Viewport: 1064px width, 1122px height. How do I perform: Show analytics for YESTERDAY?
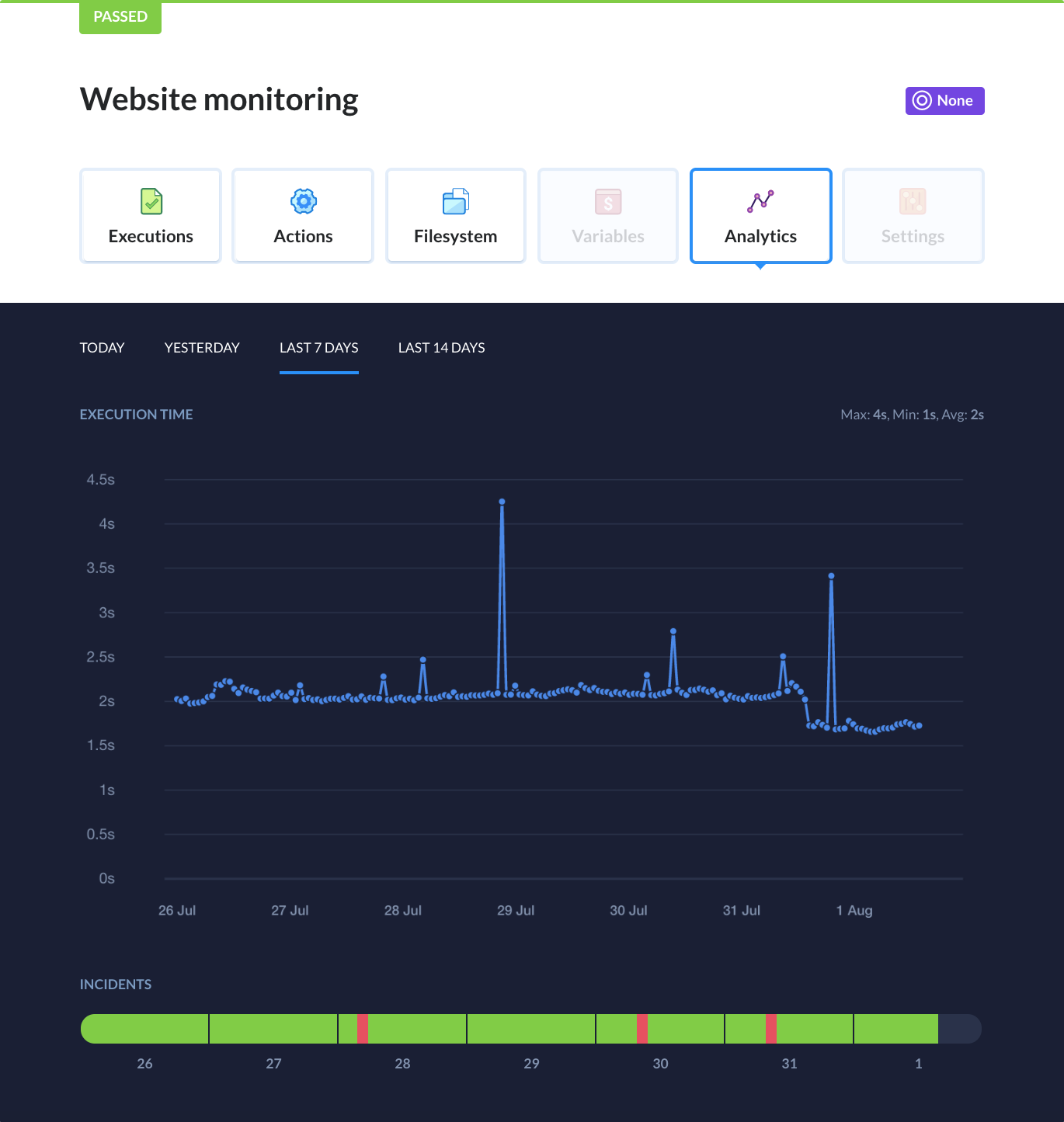point(202,348)
